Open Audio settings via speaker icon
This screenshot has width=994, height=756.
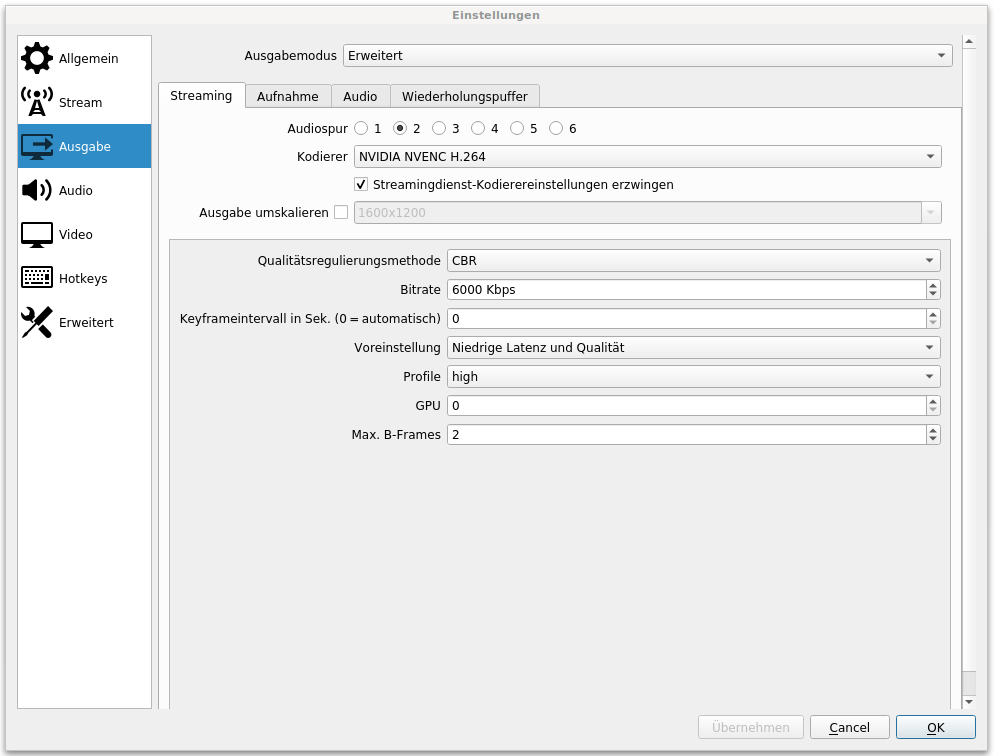(x=37, y=190)
